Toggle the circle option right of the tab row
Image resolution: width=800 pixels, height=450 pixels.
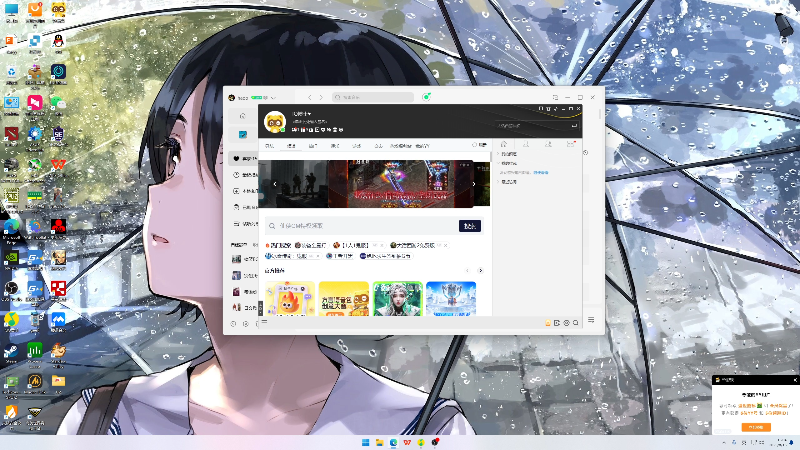(474, 145)
